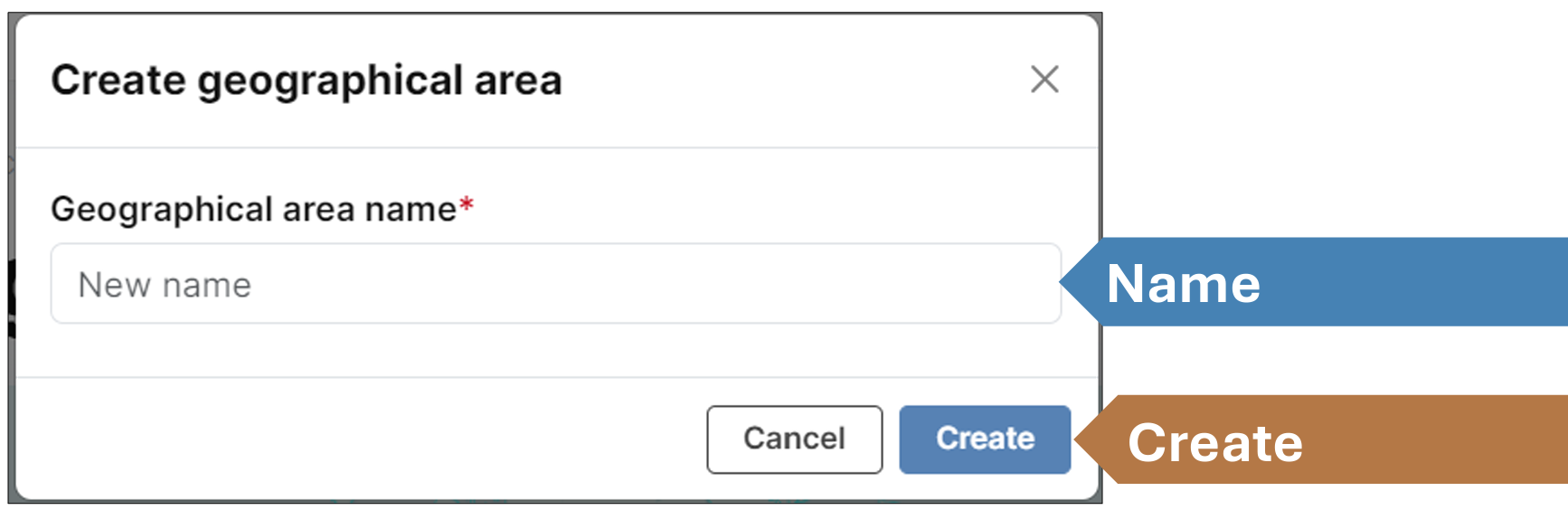Click the "New name" placeholder text

click(x=165, y=285)
